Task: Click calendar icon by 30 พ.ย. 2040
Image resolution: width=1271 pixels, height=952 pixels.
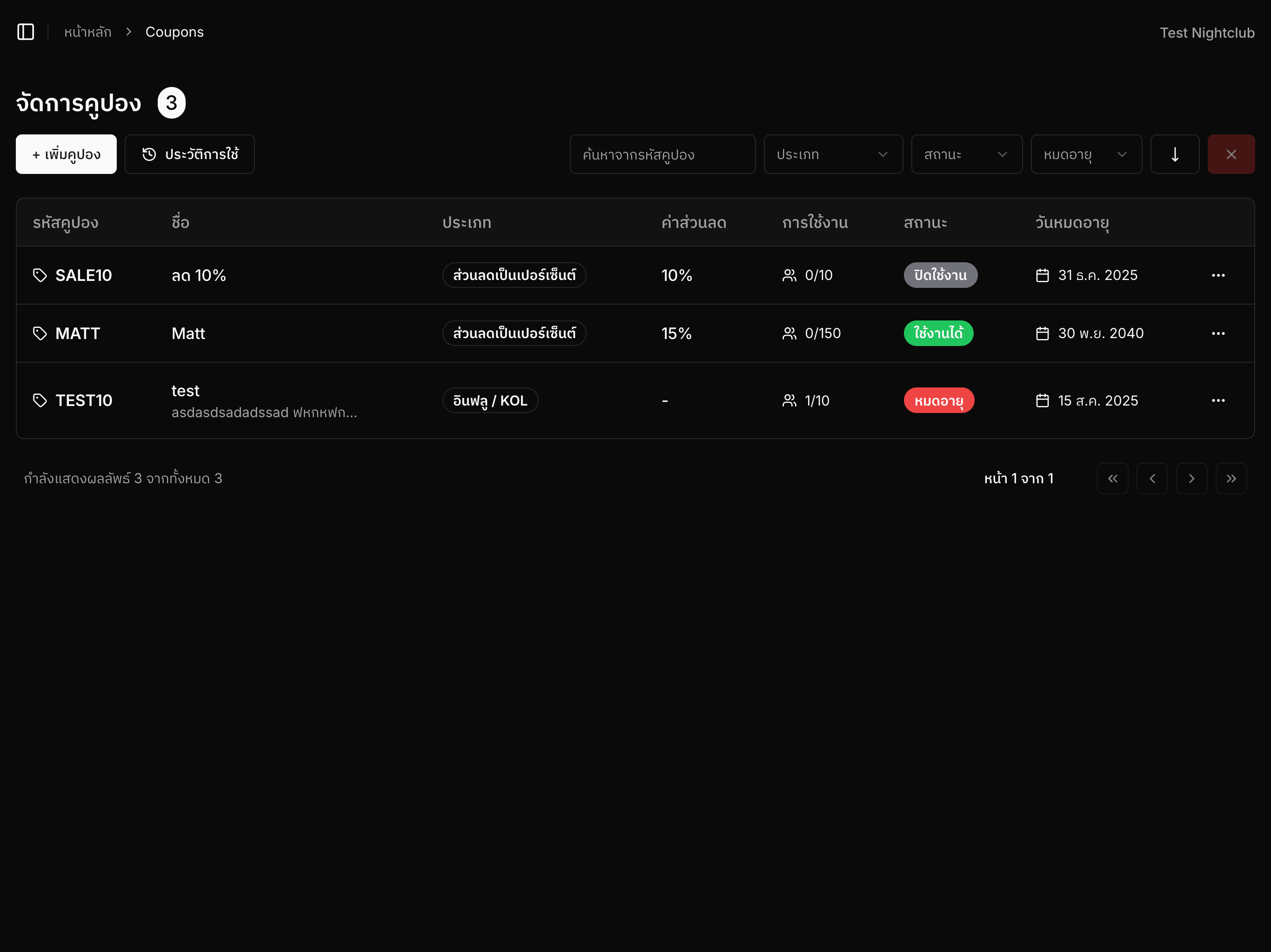Action: click(x=1042, y=333)
